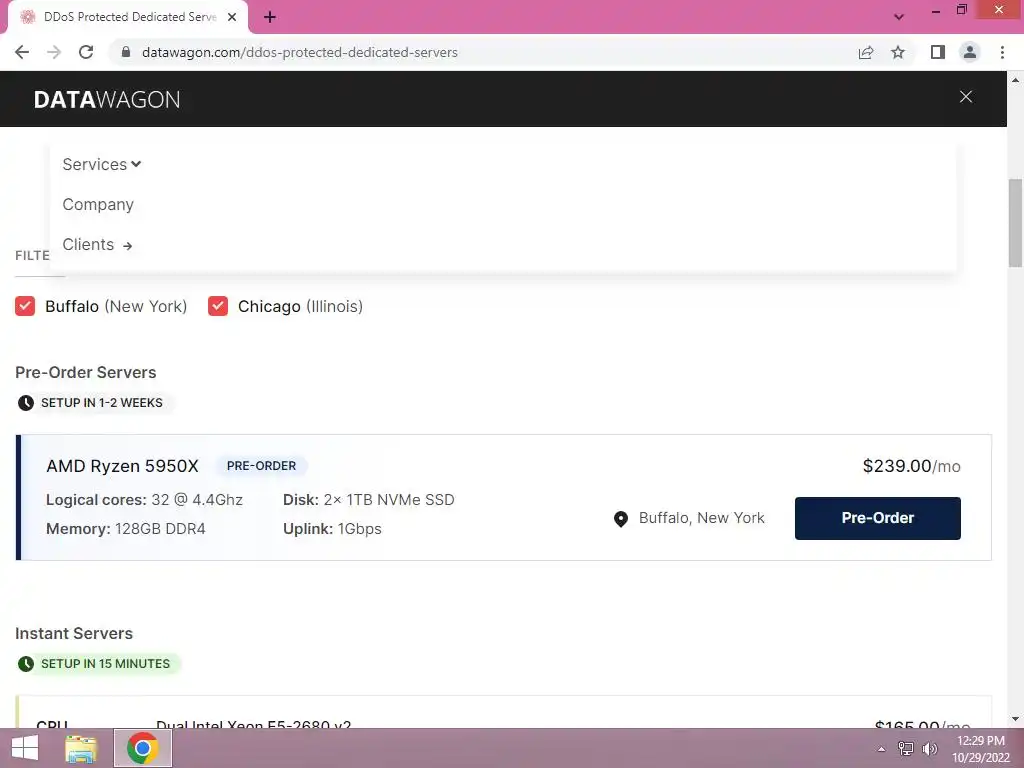Screen dimensions: 1024x768
Task: Close the mobile navigation menu with X icon
Action: click(x=965, y=97)
